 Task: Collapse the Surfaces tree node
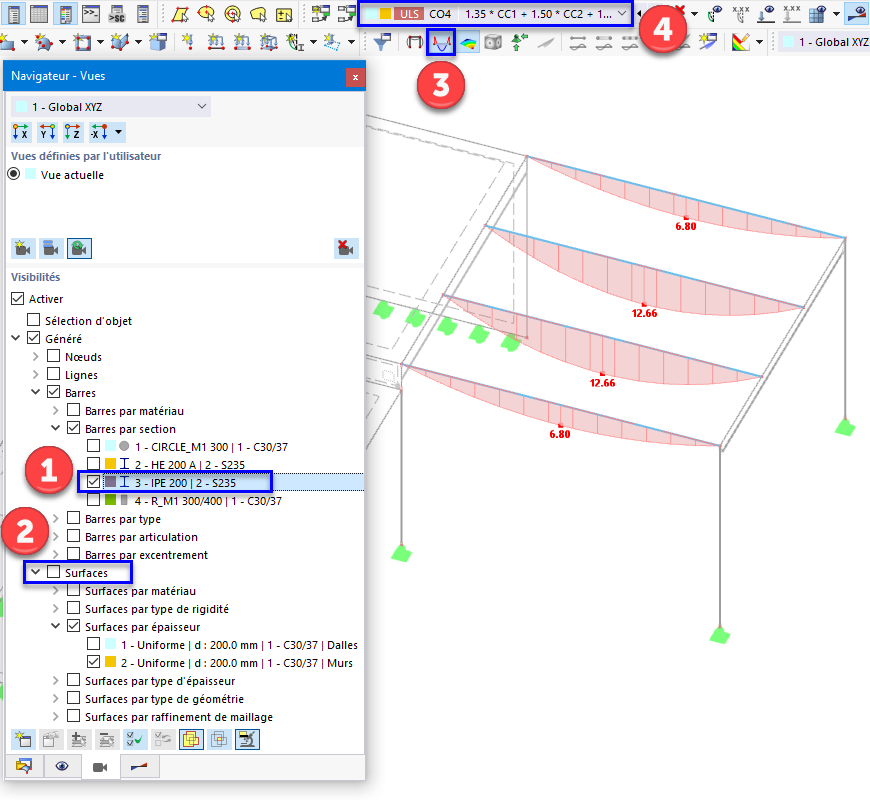click(36, 572)
